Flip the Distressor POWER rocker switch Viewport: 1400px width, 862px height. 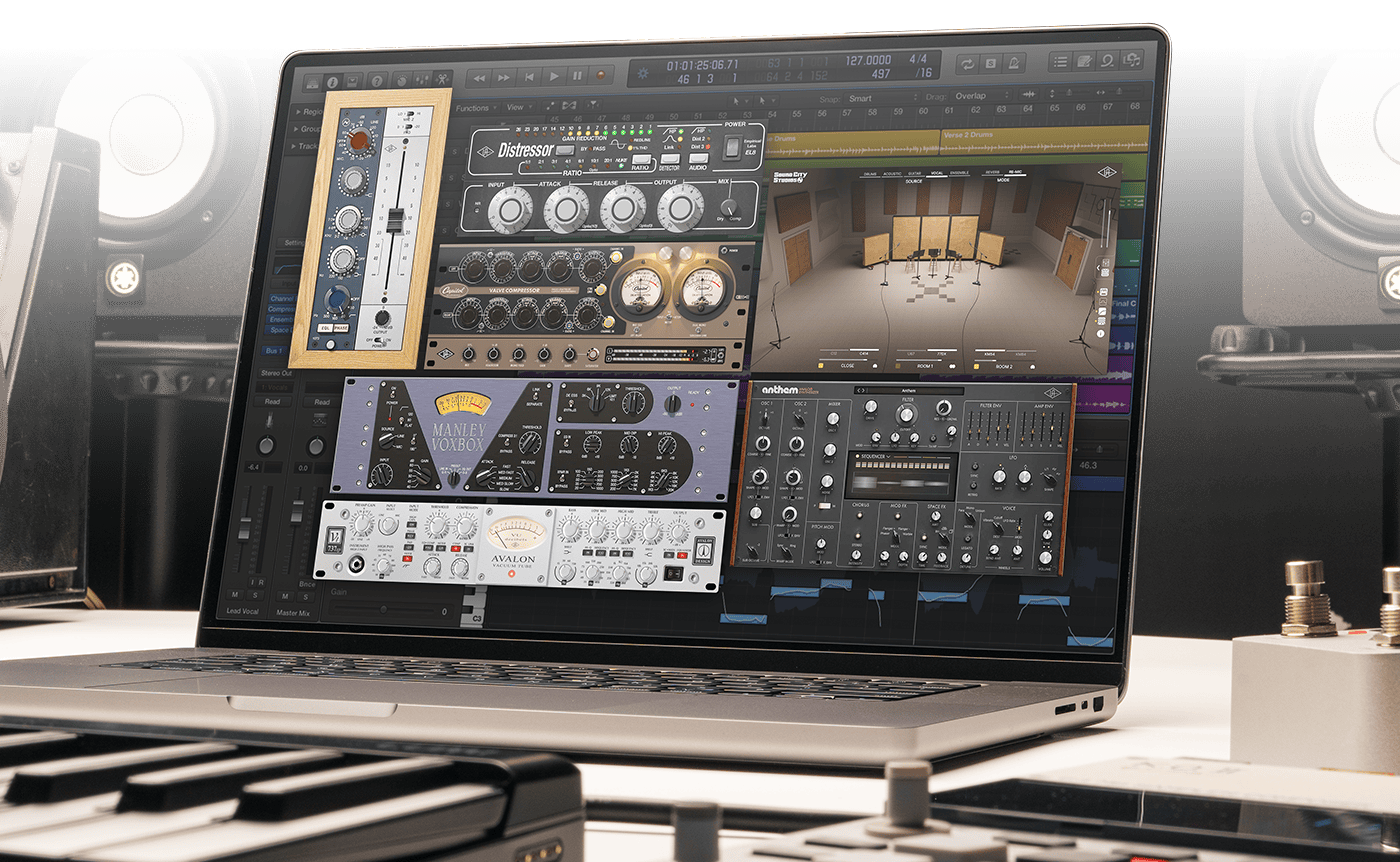tap(733, 146)
